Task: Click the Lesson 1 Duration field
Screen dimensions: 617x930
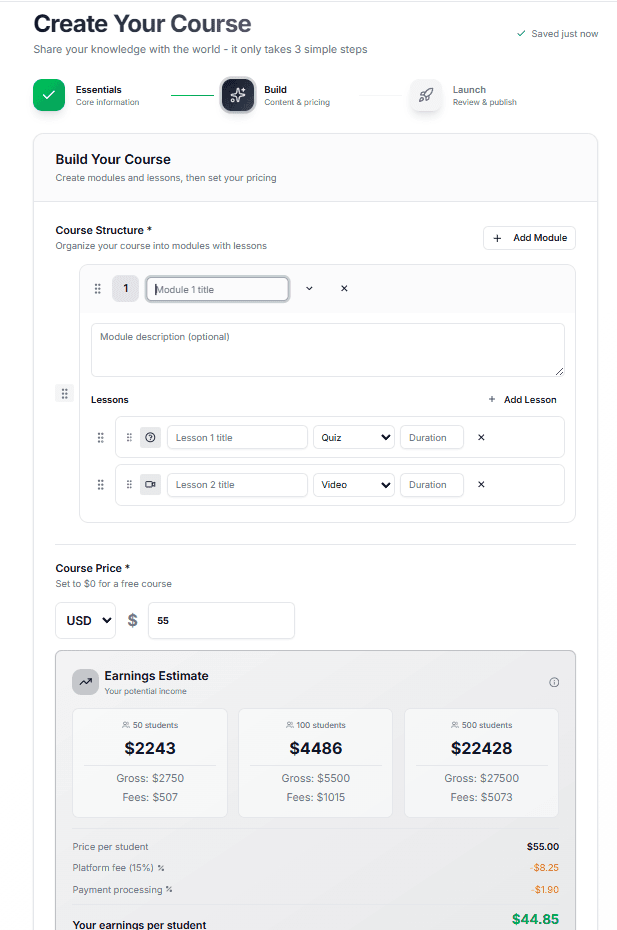Action: (431, 437)
